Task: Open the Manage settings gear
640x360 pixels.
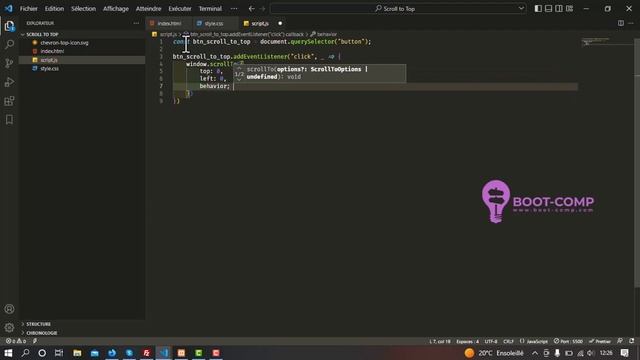Action: 9,327
